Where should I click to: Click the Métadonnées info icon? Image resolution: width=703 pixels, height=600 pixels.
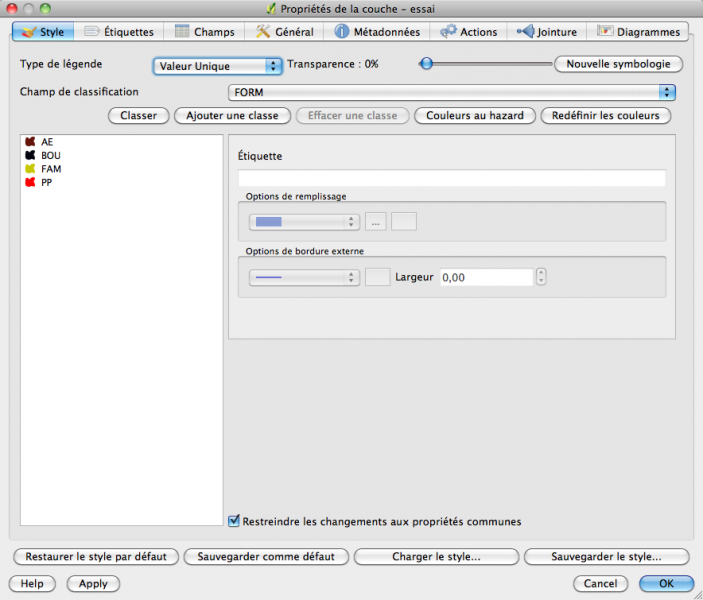tap(342, 32)
